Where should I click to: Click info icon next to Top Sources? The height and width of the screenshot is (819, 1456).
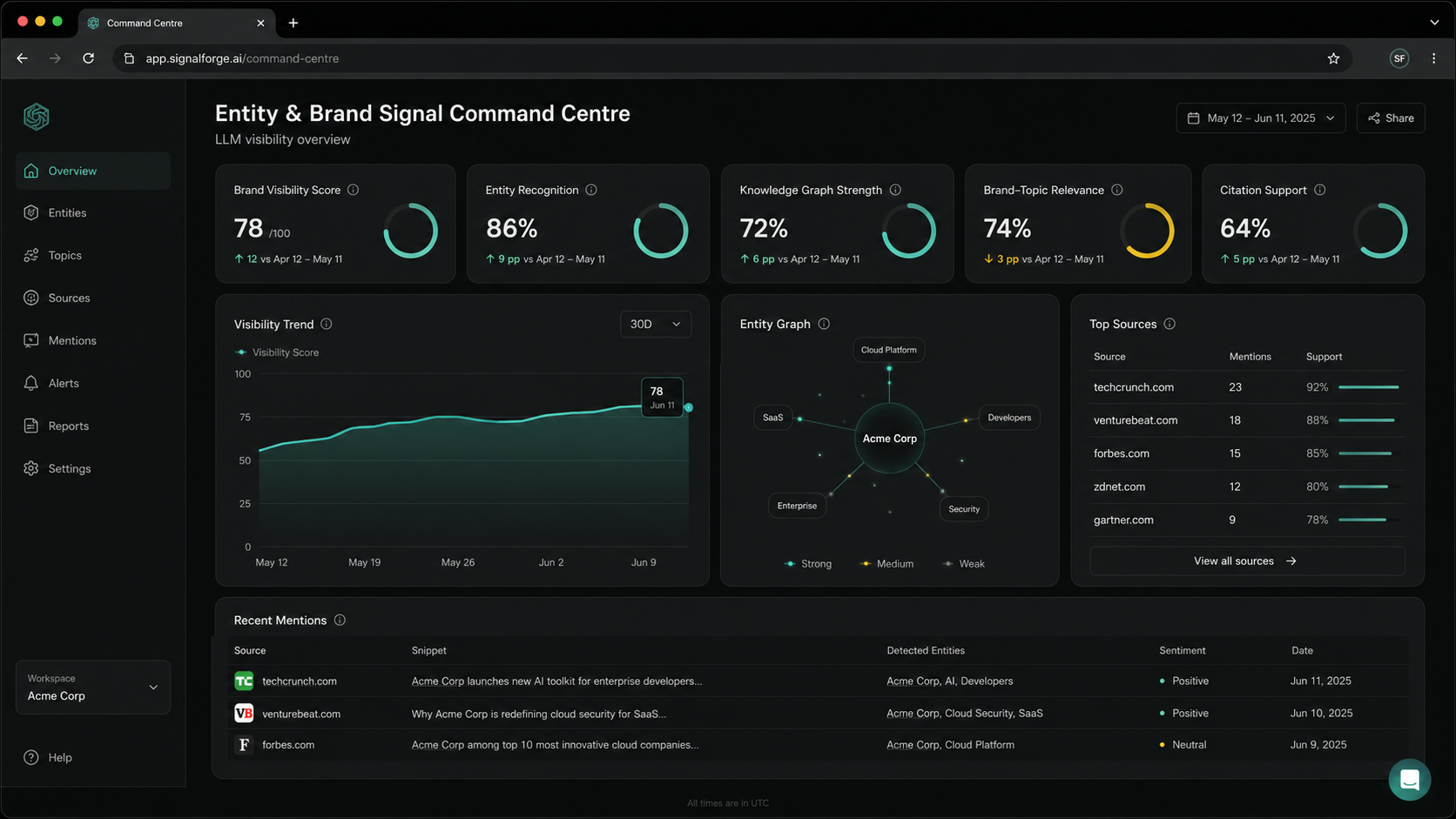[1170, 324]
